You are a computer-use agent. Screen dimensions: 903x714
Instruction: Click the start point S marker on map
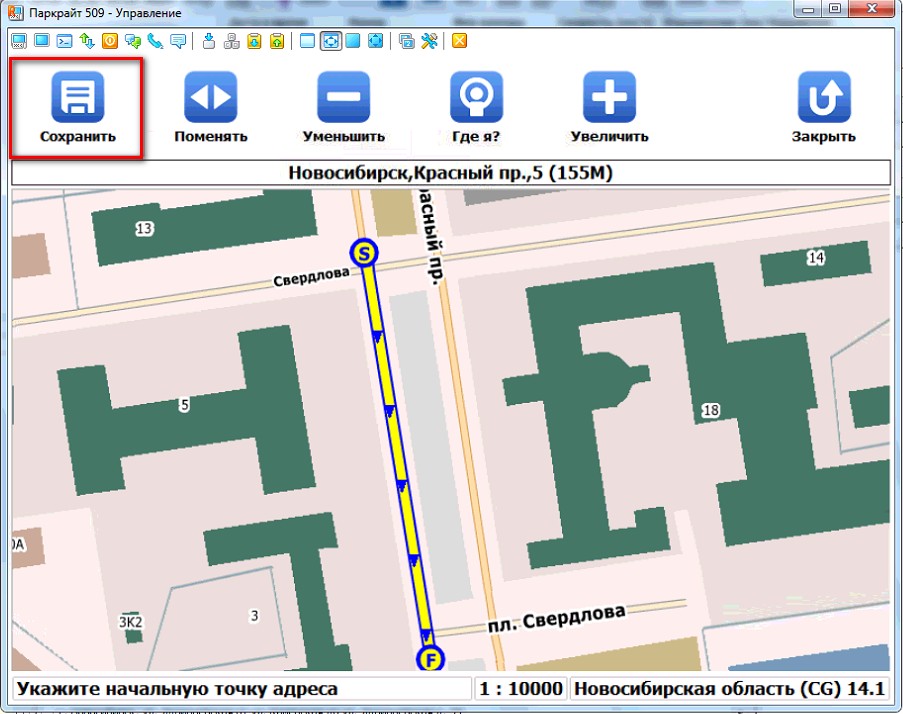tap(365, 253)
